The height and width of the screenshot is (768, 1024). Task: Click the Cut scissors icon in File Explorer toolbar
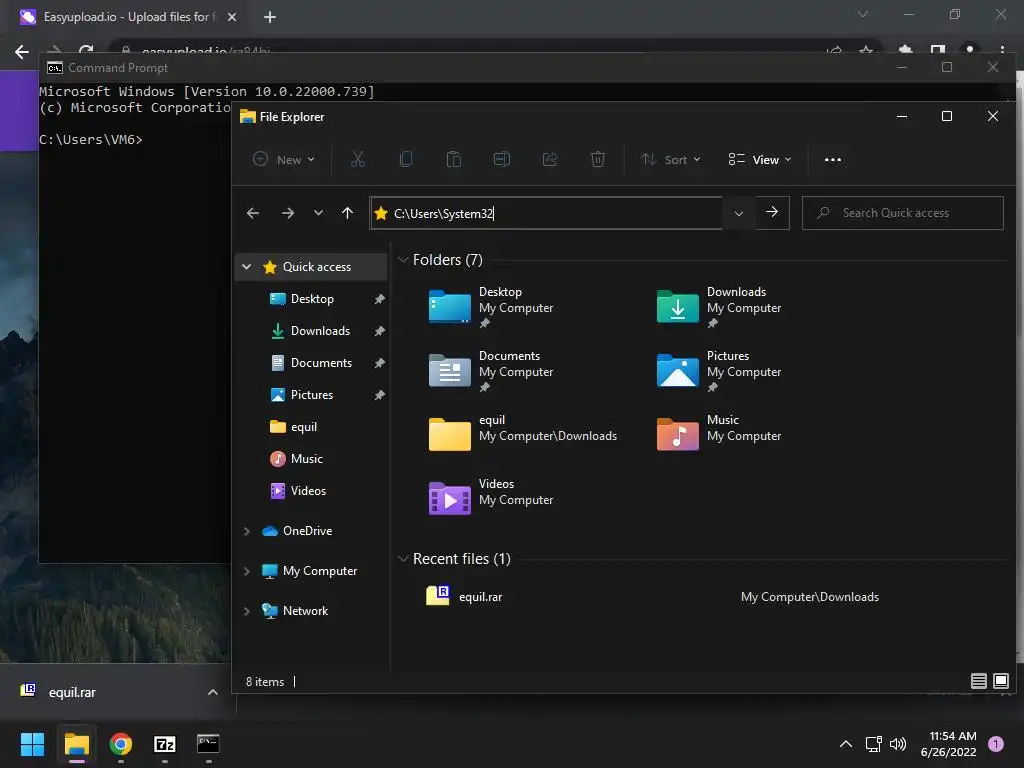pos(358,159)
